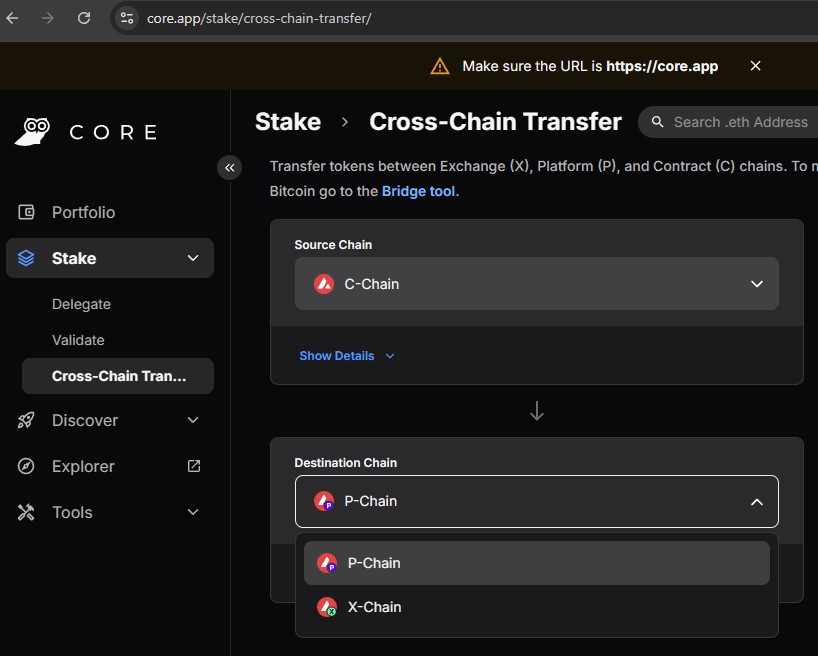
Task: Open Discover via its compass icon
Action: (26, 420)
